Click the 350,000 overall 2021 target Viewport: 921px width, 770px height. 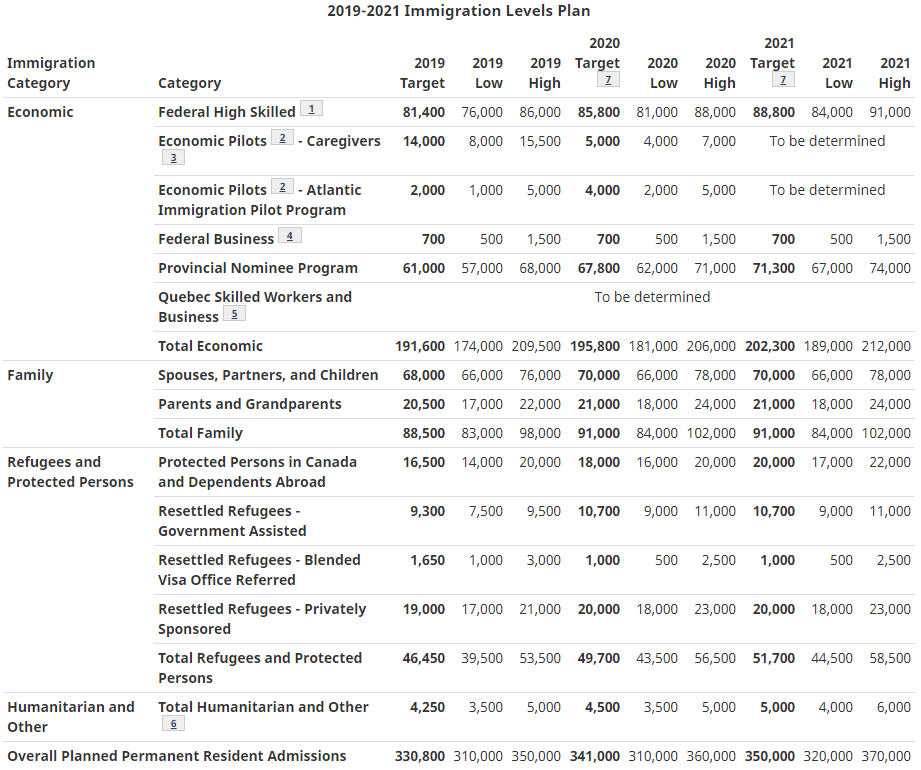[x=770, y=756]
